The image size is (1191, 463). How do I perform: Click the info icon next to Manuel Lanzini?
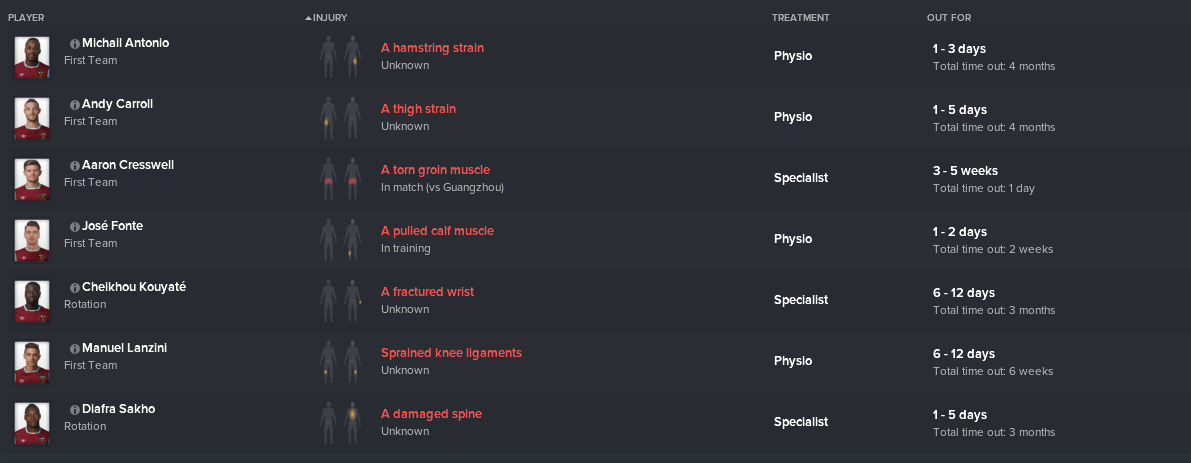coord(74,349)
